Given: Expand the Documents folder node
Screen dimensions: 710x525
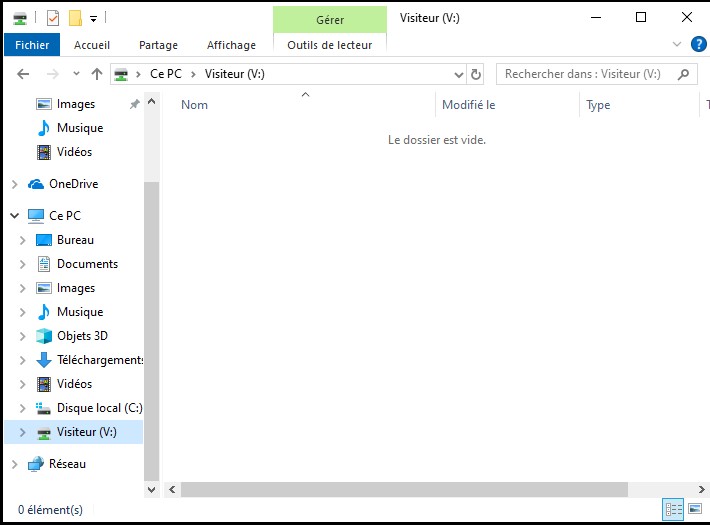Looking at the screenshot, I should click(22, 264).
